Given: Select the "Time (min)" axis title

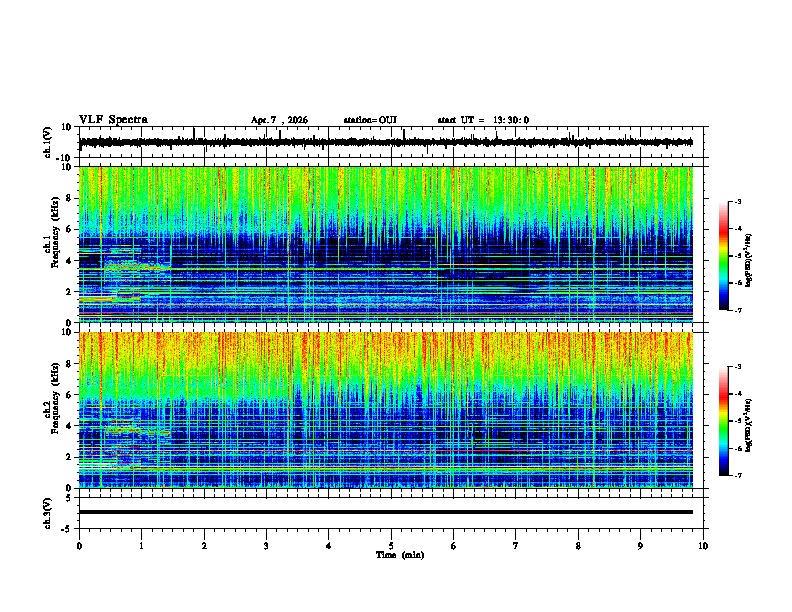Looking at the screenshot, I should pyautogui.click(x=400, y=555).
